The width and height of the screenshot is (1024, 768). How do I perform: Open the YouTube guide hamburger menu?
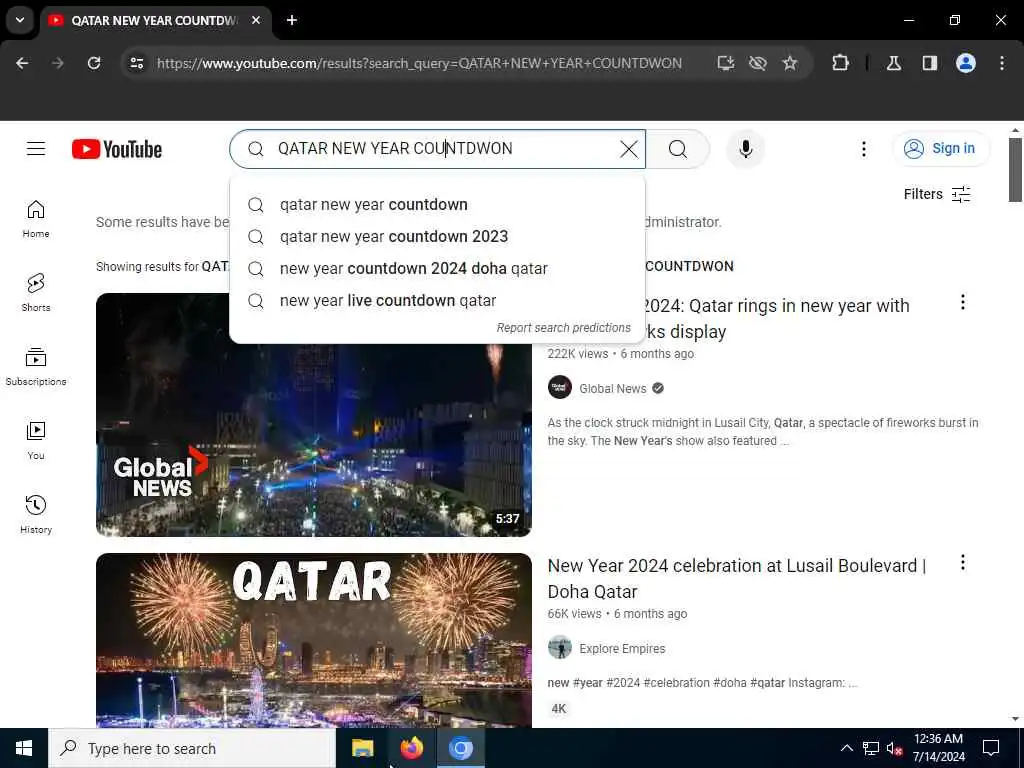pyautogui.click(x=36, y=149)
